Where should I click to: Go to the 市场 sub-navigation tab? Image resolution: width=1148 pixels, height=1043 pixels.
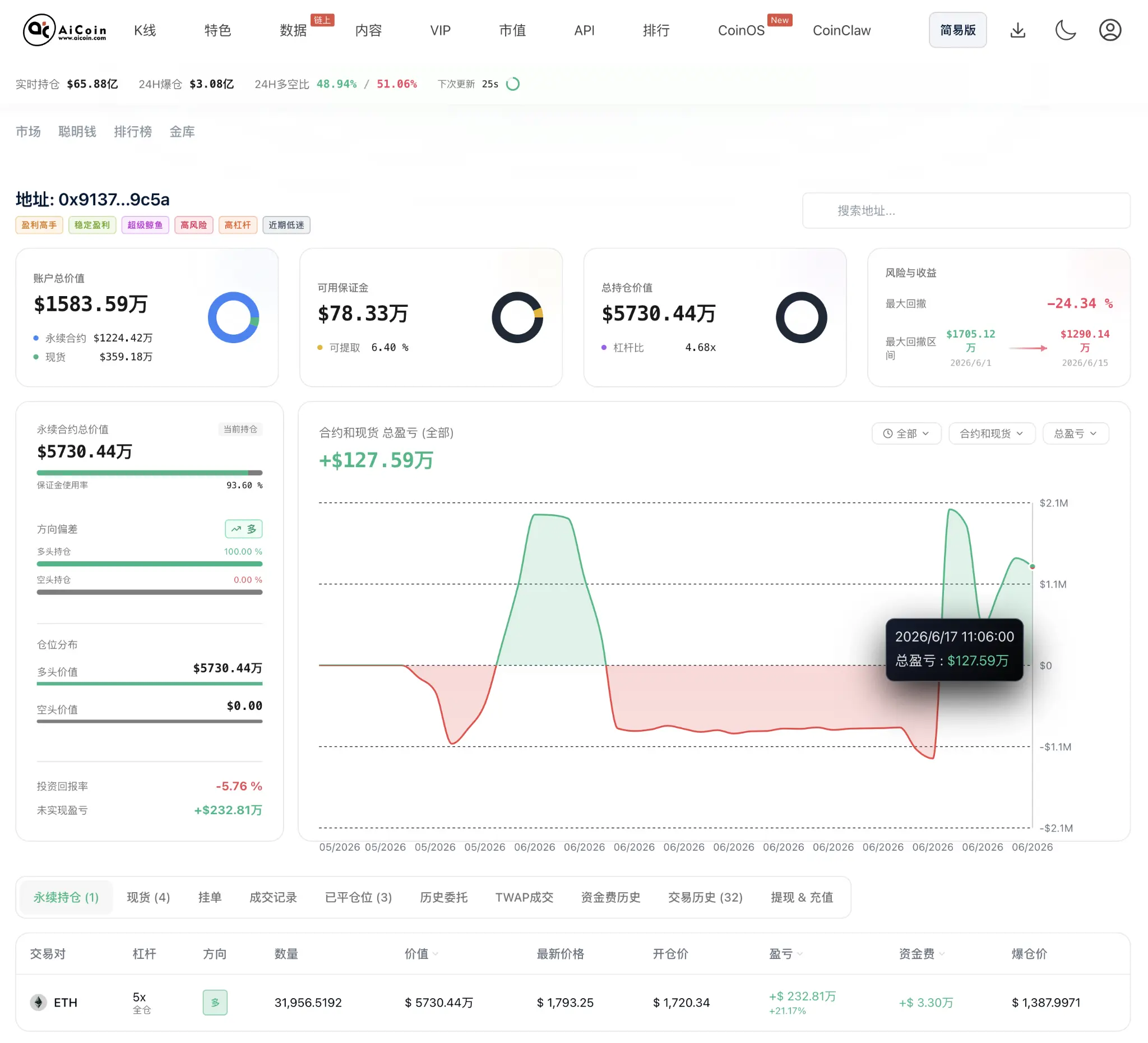point(28,132)
